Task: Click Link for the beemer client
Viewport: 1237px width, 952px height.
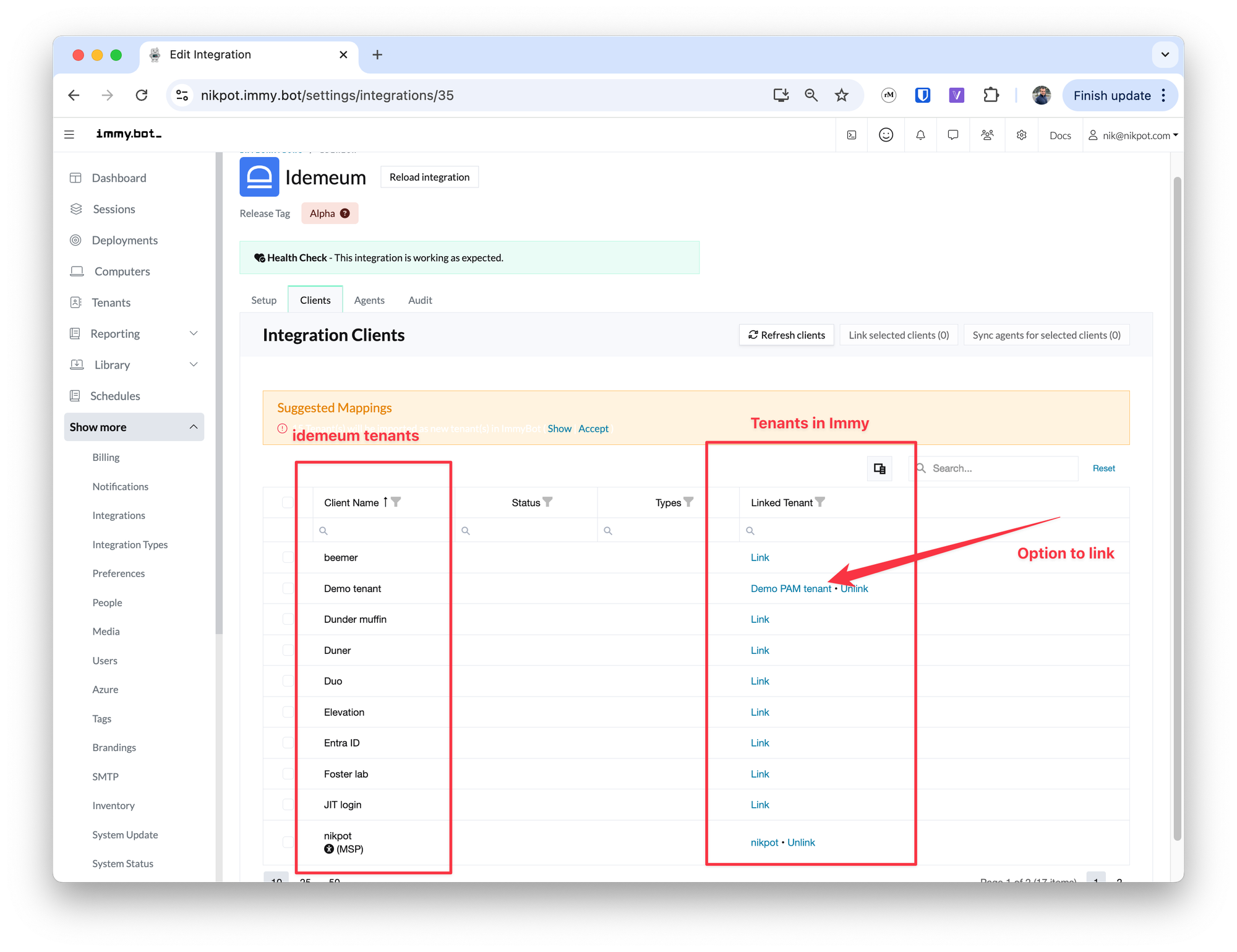Action: 760,557
